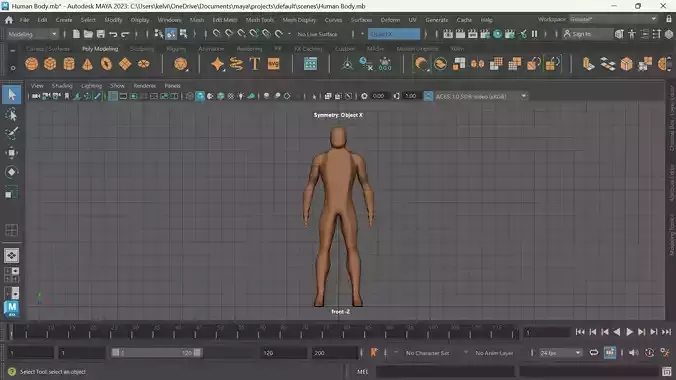
Task: Go to the end of playback range
Action: coord(667,332)
